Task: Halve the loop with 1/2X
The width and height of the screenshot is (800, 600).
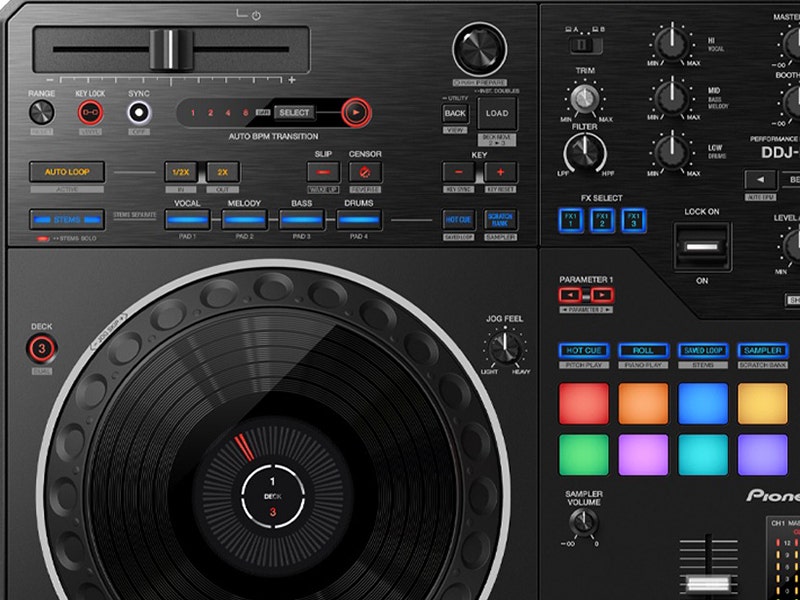Action: coord(181,172)
